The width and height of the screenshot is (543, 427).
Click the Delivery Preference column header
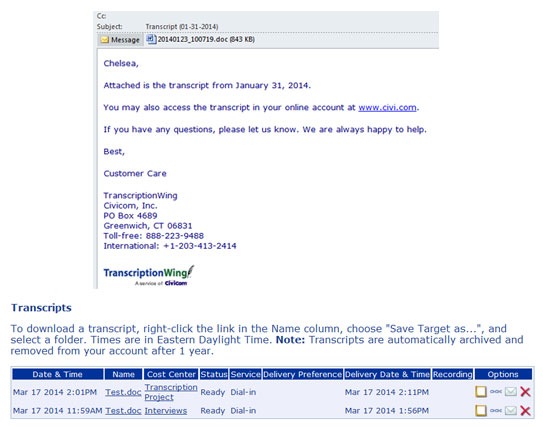pyautogui.click(x=302, y=374)
